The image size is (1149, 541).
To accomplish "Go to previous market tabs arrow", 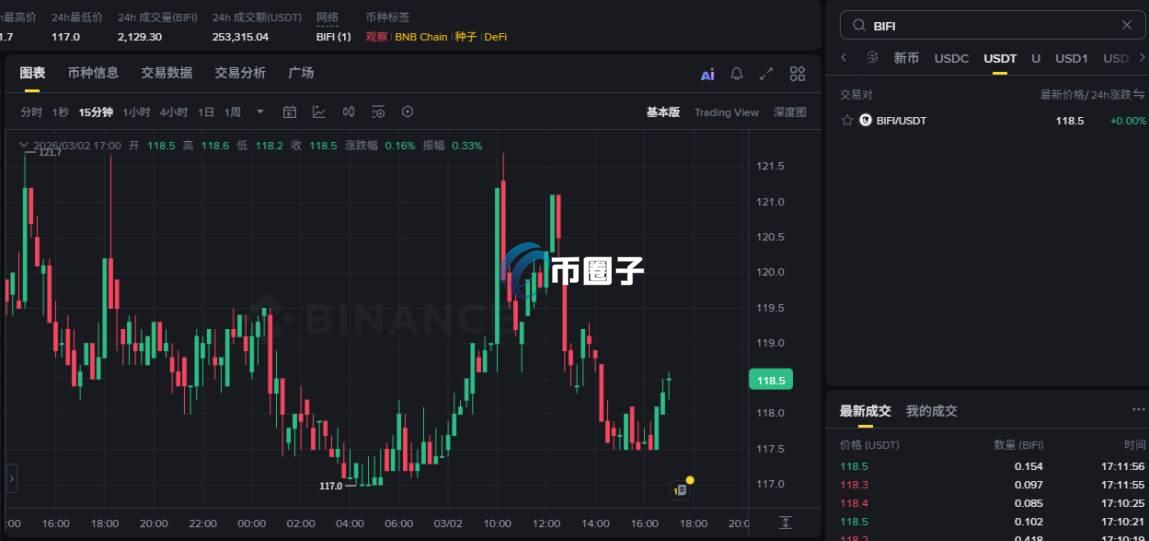I will pyautogui.click(x=843, y=57).
